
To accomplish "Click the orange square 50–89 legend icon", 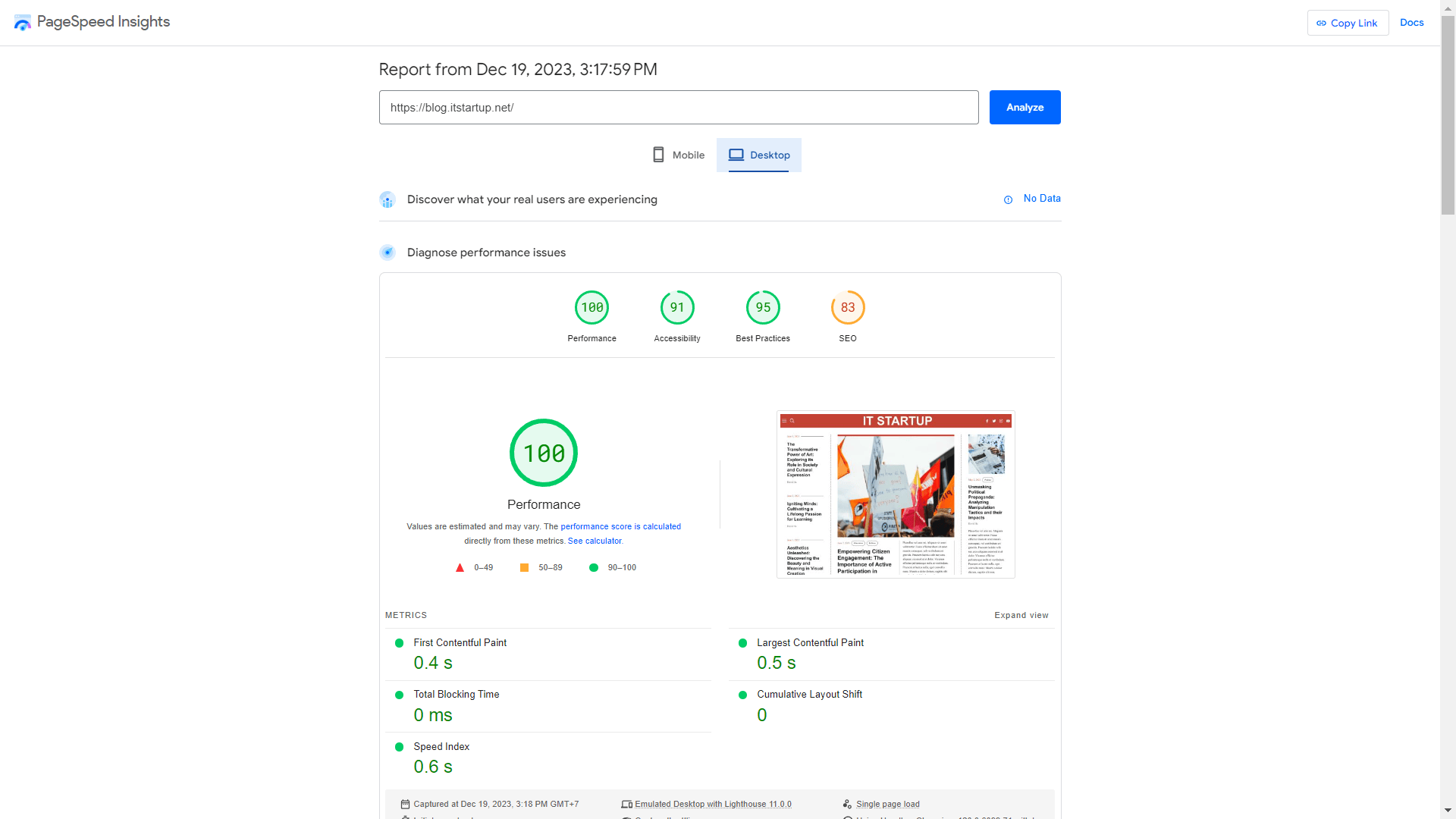I will pos(524,567).
